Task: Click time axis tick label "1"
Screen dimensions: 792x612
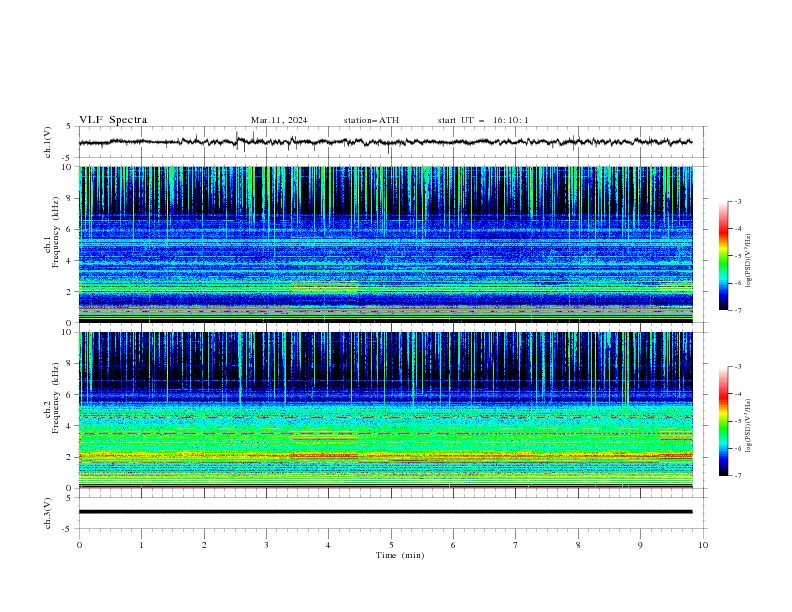Action: click(141, 545)
